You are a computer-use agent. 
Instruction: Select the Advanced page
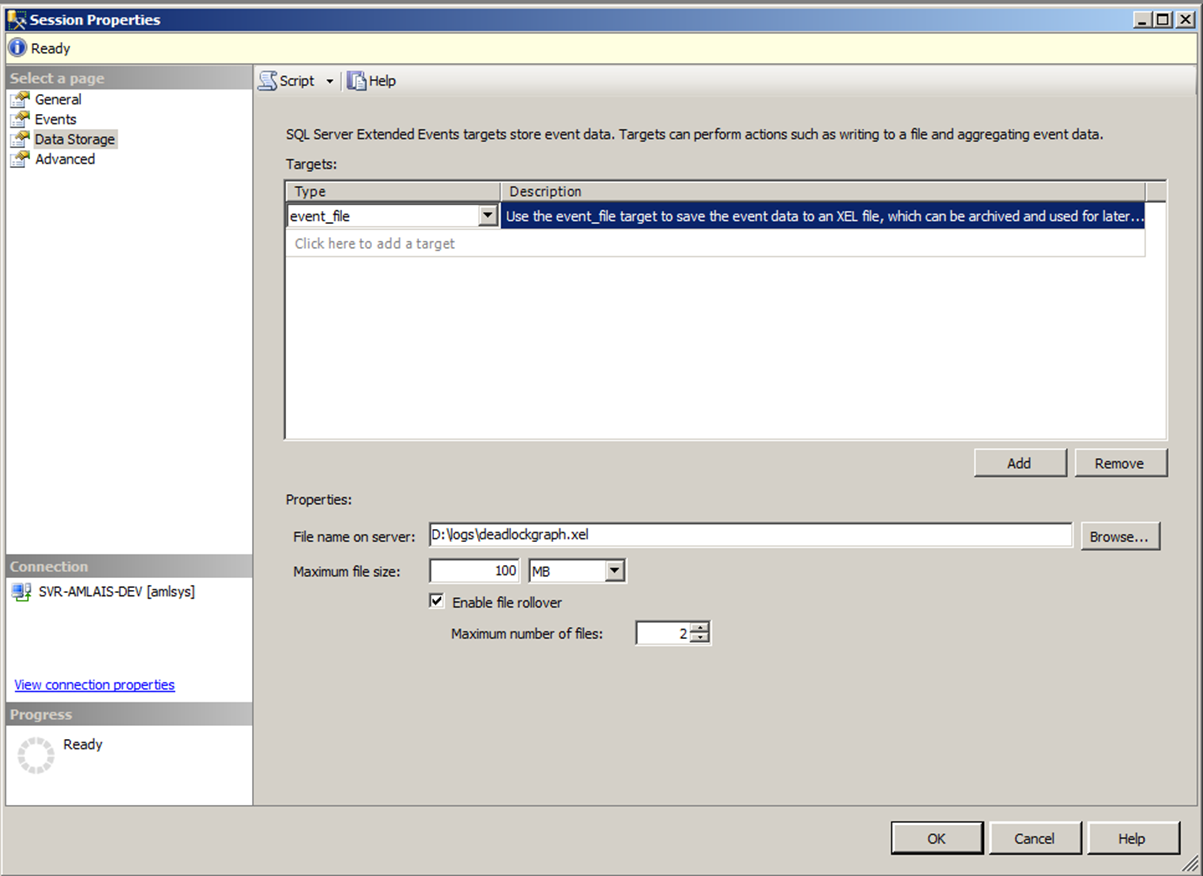coord(65,159)
